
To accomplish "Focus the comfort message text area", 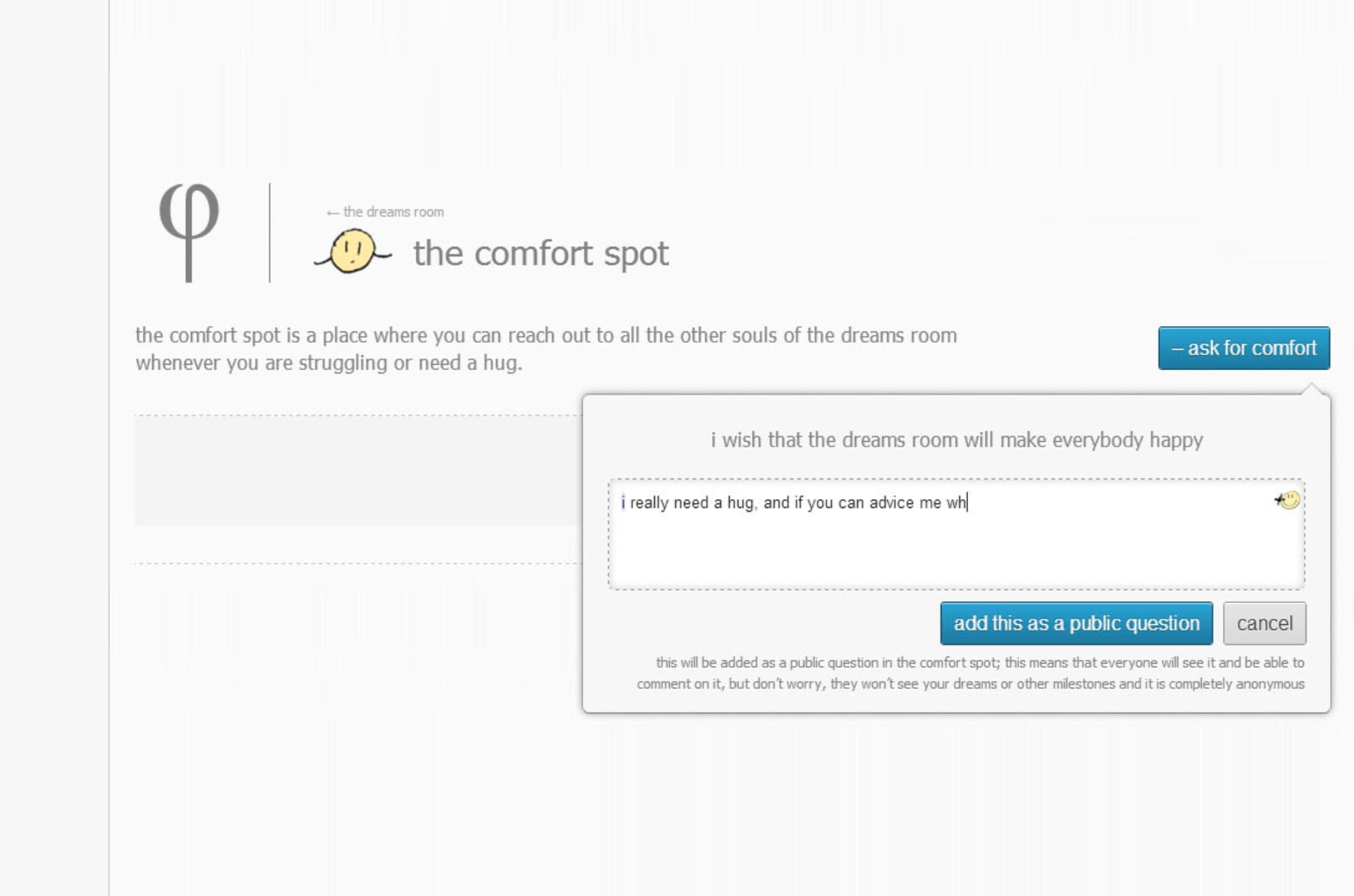I will click(955, 547).
